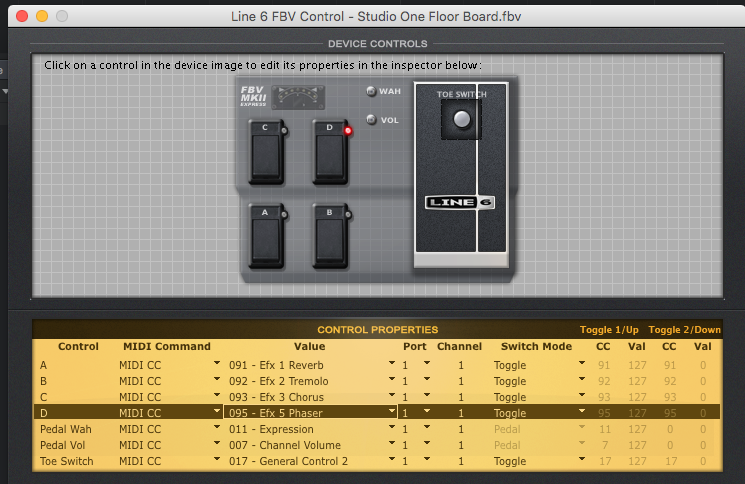745x484 pixels.
Task: Open Port dropdown in row A
Action: click(x=427, y=363)
